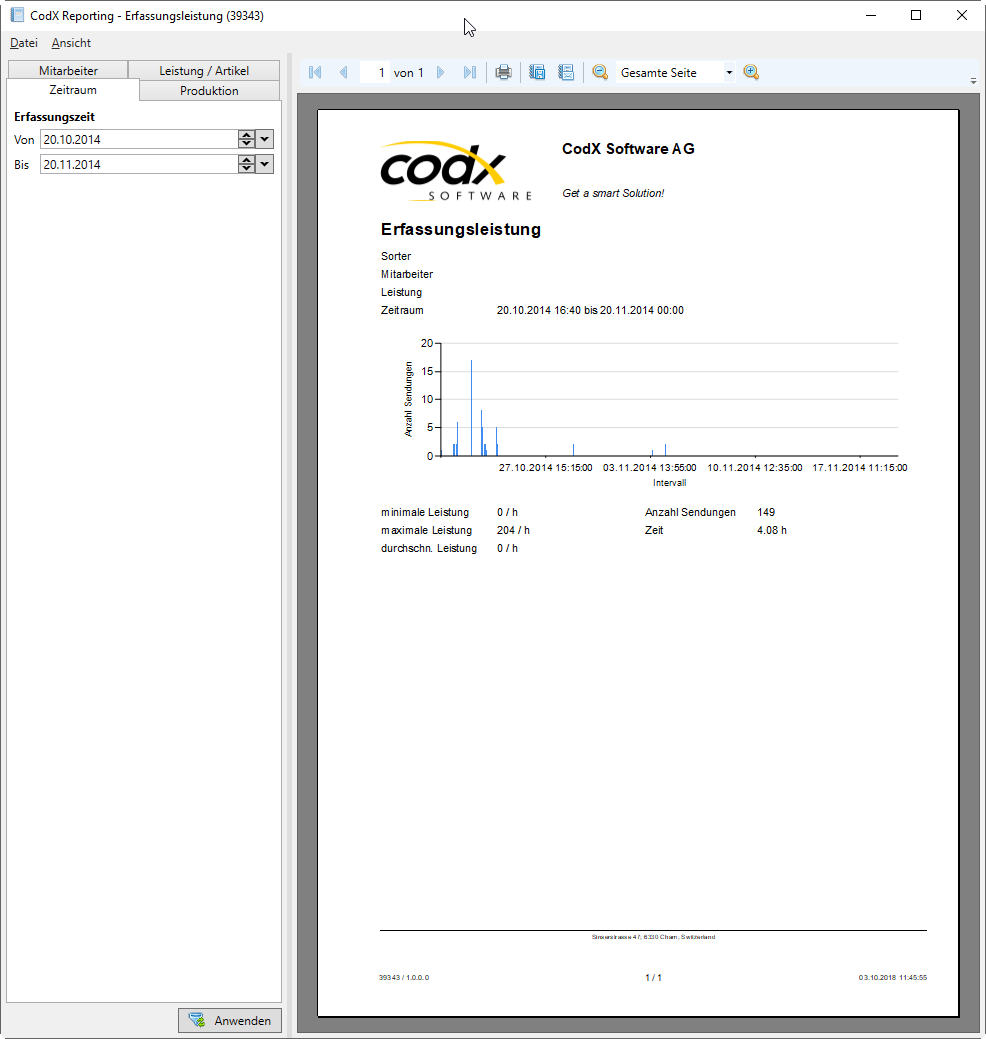The width and height of the screenshot is (986, 1039).
Task: Send the report via email
Action: pos(566,72)
